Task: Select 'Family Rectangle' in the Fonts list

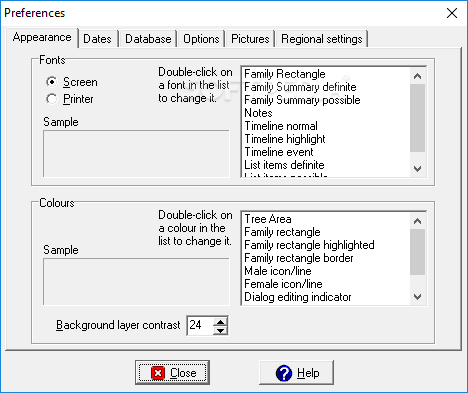Action: point(325,74)
